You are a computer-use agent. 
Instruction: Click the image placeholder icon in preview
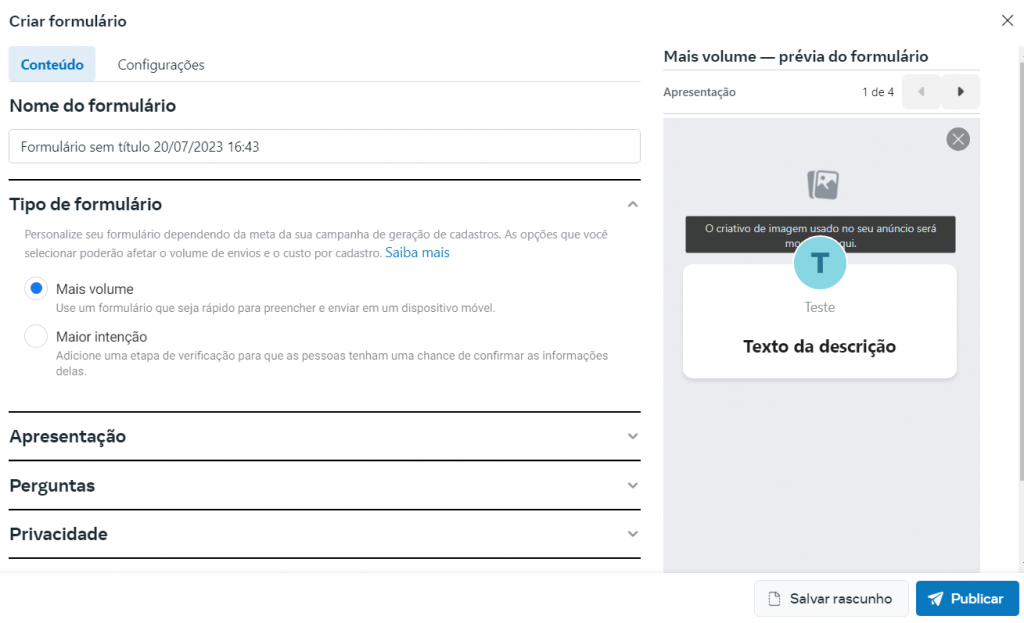point(823,184)
